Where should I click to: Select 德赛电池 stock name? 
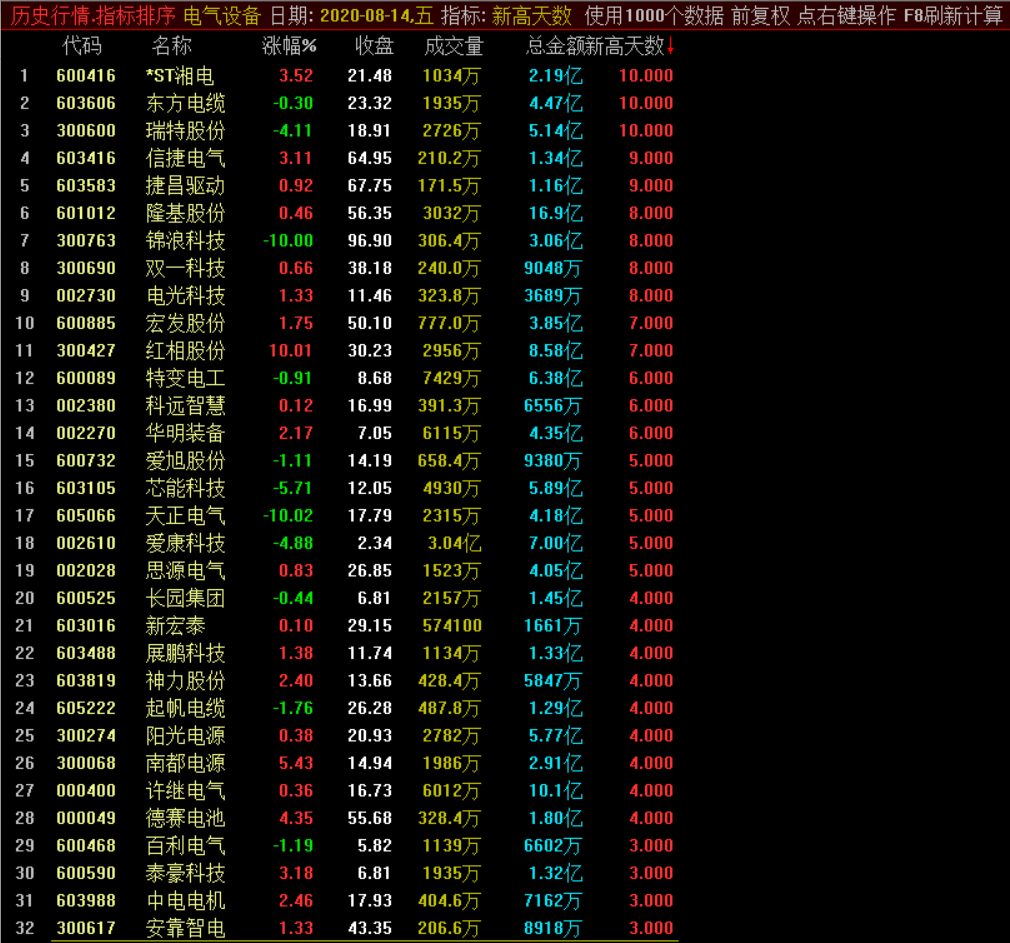[x=186, y=819]
